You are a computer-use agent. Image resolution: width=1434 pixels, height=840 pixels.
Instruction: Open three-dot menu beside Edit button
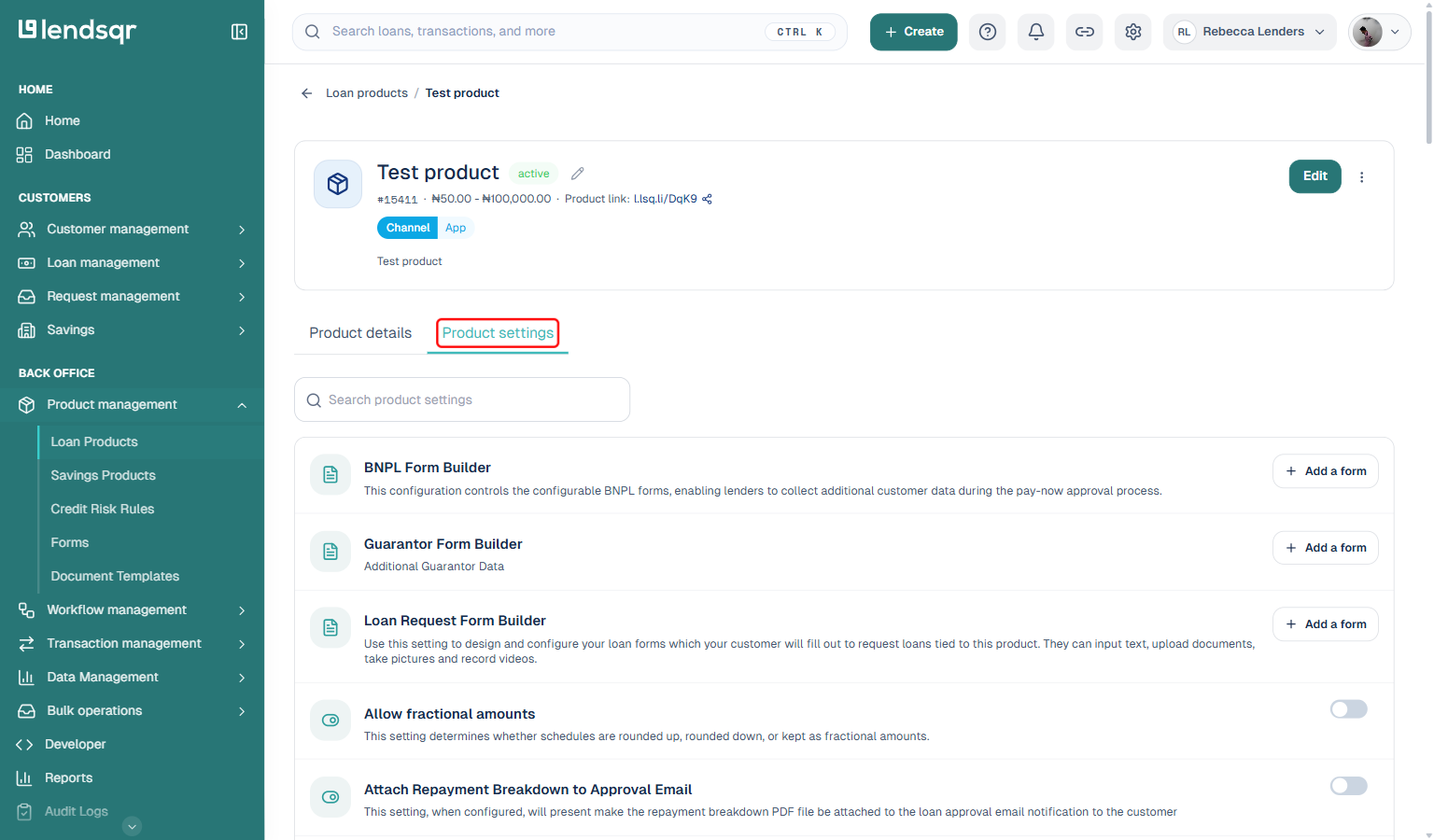coord(1362,177)
